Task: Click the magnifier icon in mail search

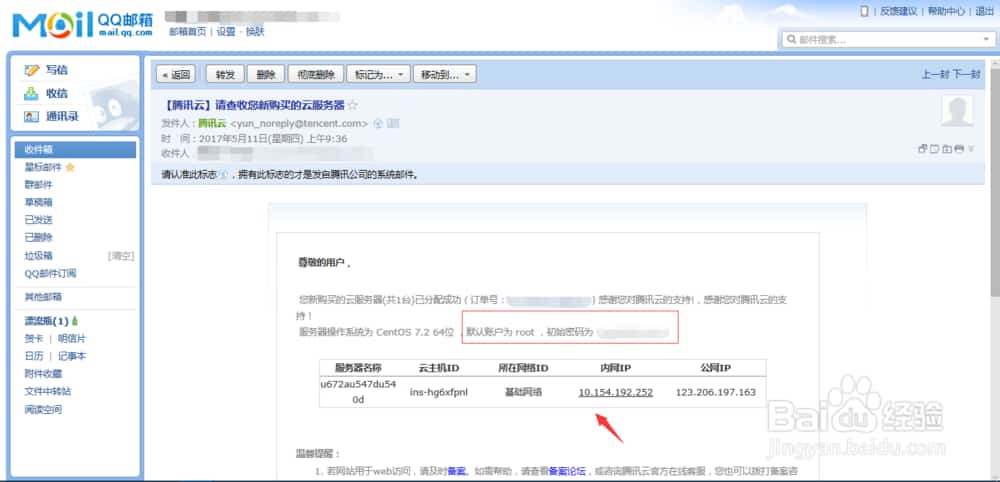Action: (x=791, y=40)
